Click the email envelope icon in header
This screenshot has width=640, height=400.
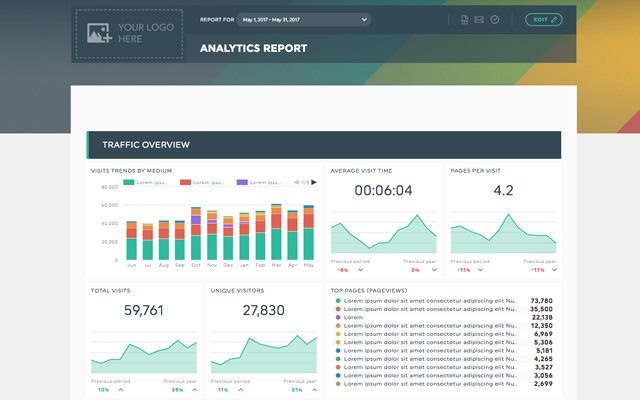pos(479,20)
